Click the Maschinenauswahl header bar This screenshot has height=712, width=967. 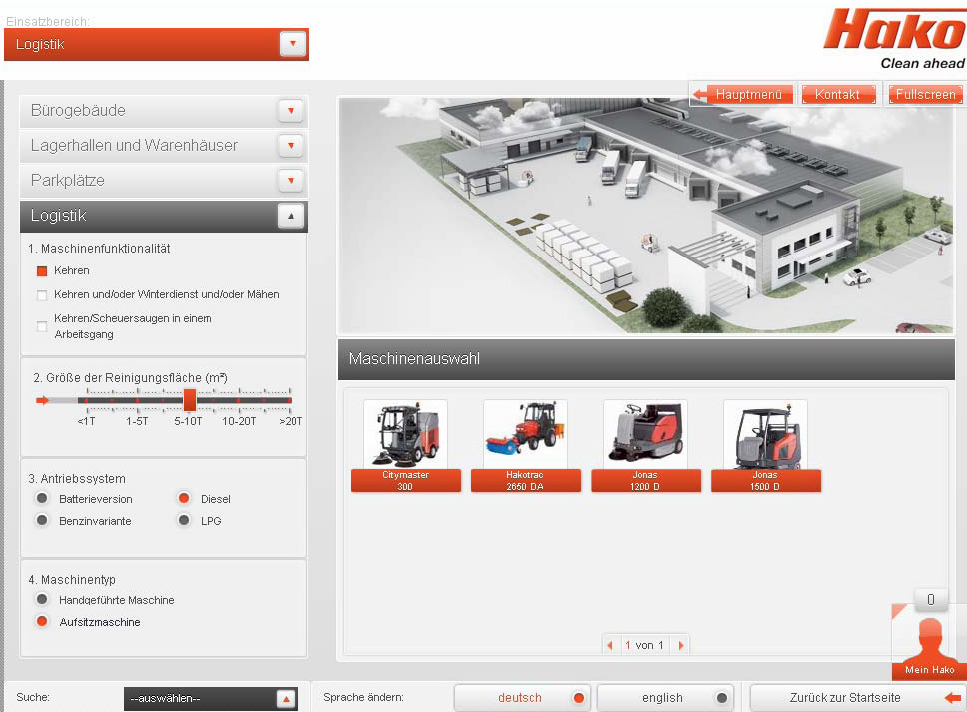click(646, 359)
